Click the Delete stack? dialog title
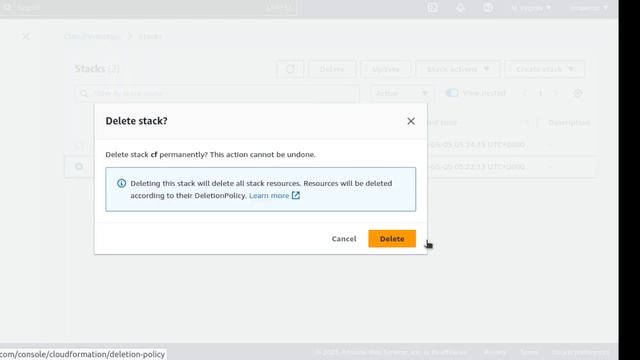Image resolution: width=640 pixels, height=360 pixels. (x=136, y=121)
